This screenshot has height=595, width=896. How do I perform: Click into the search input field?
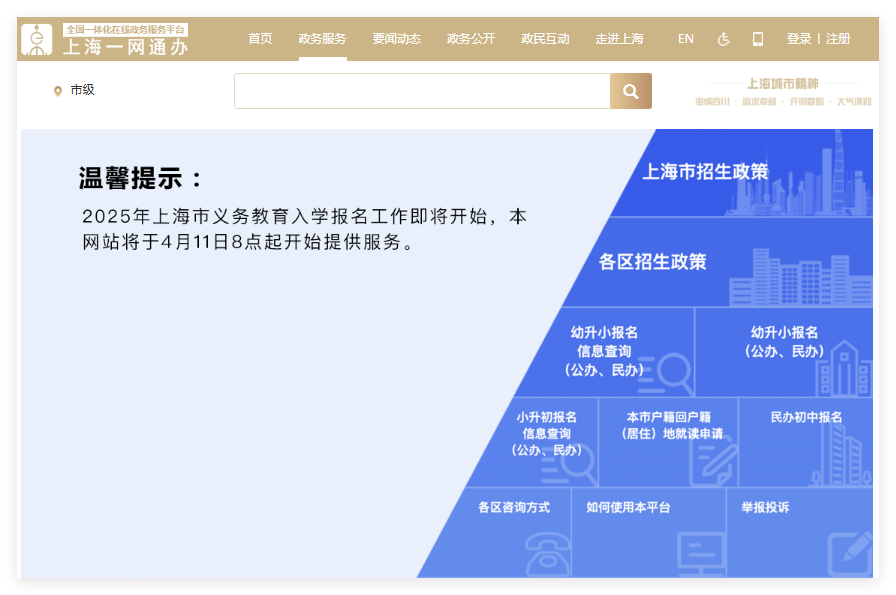click(x=422, y=91)
